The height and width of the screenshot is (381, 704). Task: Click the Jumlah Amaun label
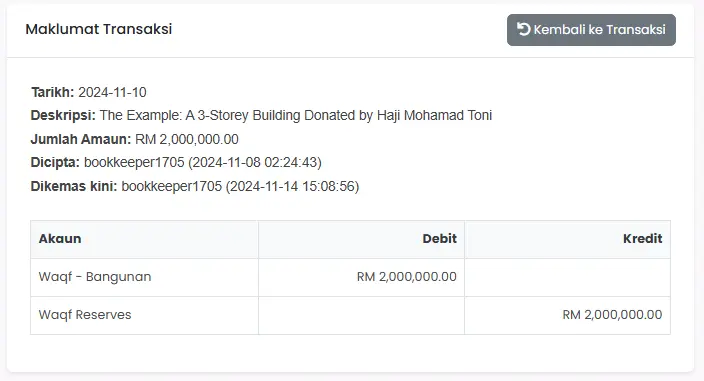[81, 139]
